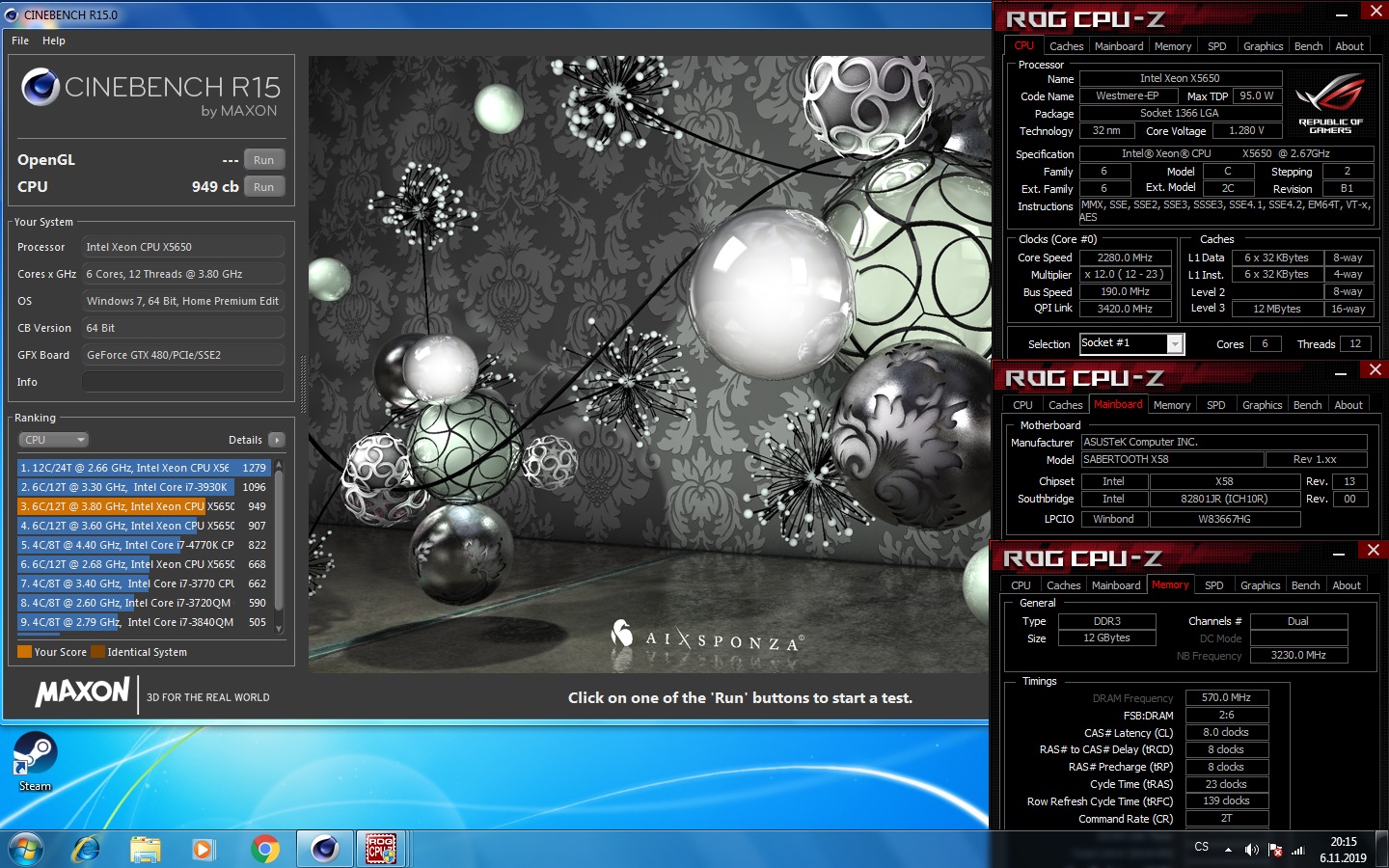Viewport: 1389px width, 868px height.
Task: Click the Cinebench R15 logo icon
Action: [41, 87]
